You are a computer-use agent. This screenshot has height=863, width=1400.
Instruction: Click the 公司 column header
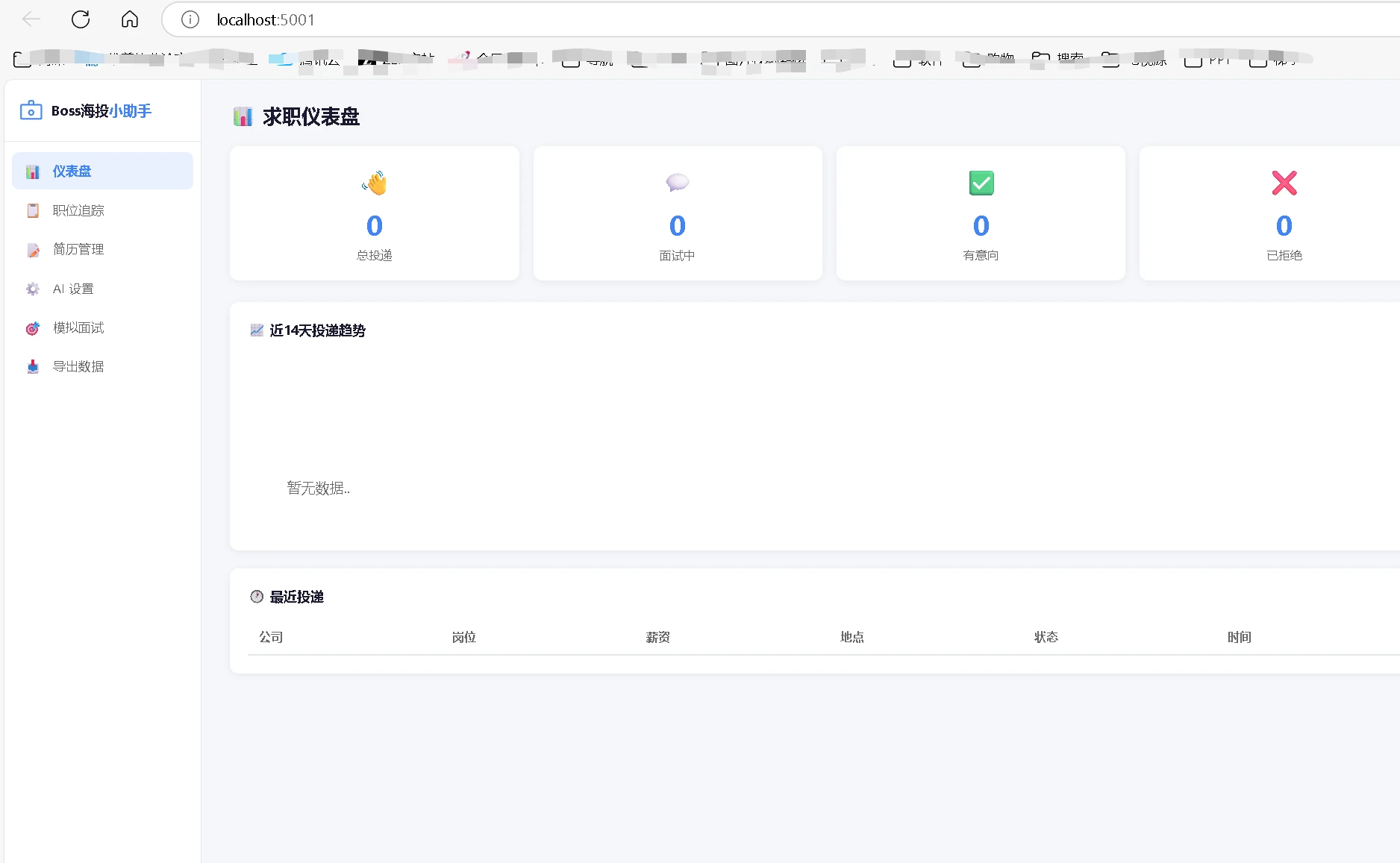(271, 637)
